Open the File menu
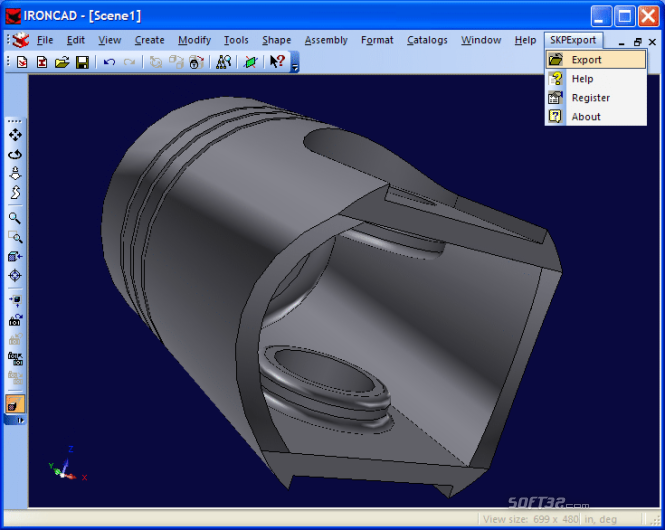Viewport: 665px width, 530px height. 45,40
